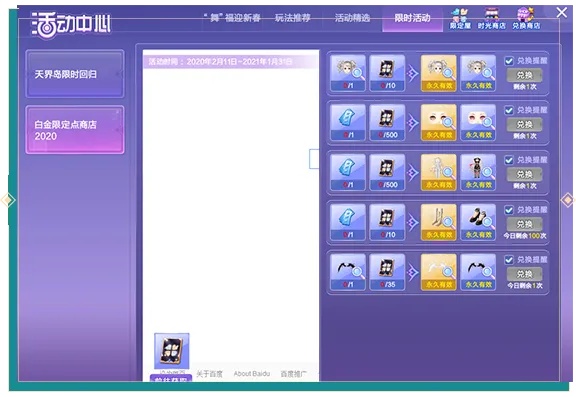This screenshot has width=576, height=397.
Task: Close the 活动中心 window
Action: [x=562, y=12]
